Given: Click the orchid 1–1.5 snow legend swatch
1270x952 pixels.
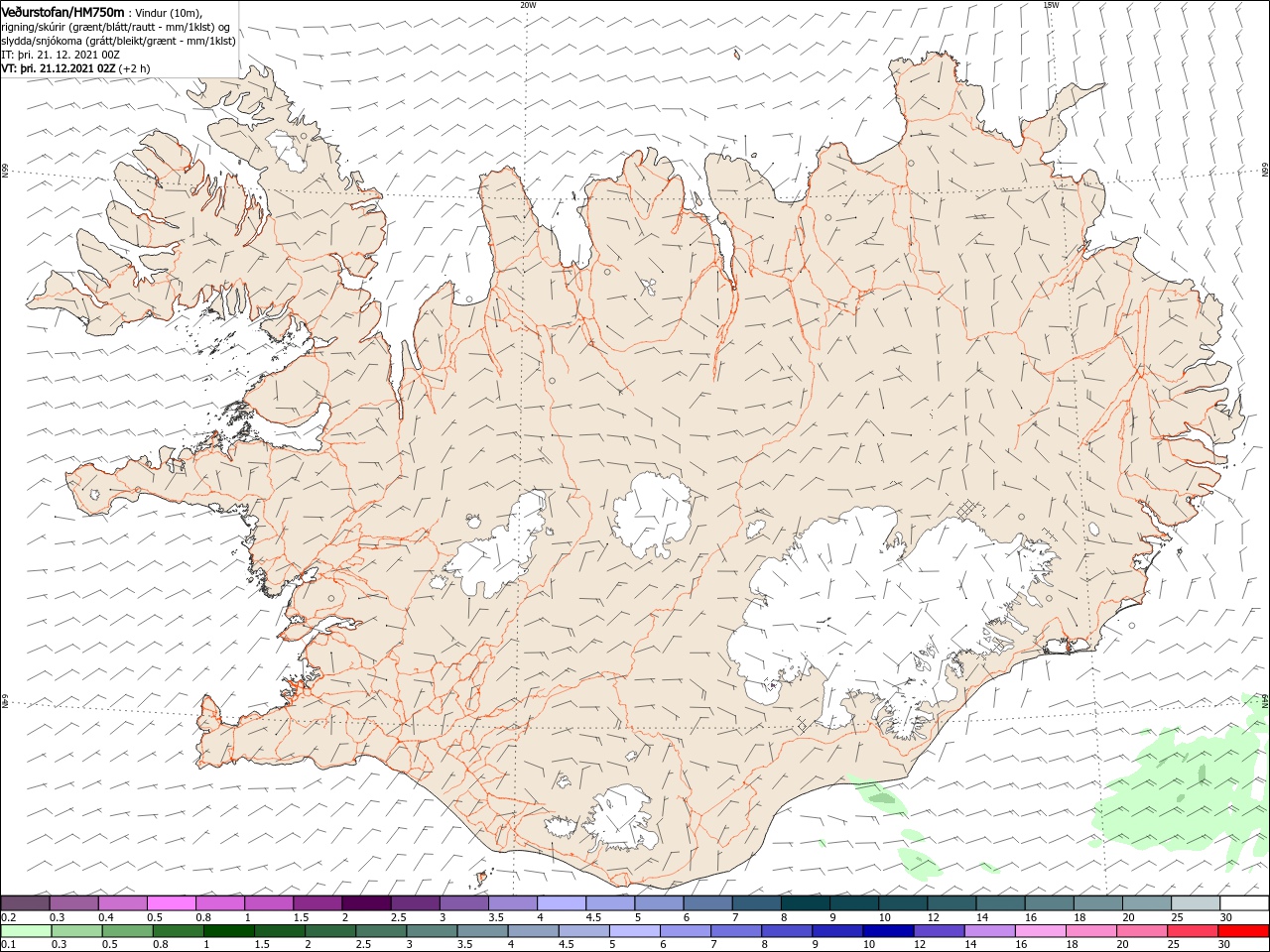Looking at the screenshot, I should (x=269, y=903).
